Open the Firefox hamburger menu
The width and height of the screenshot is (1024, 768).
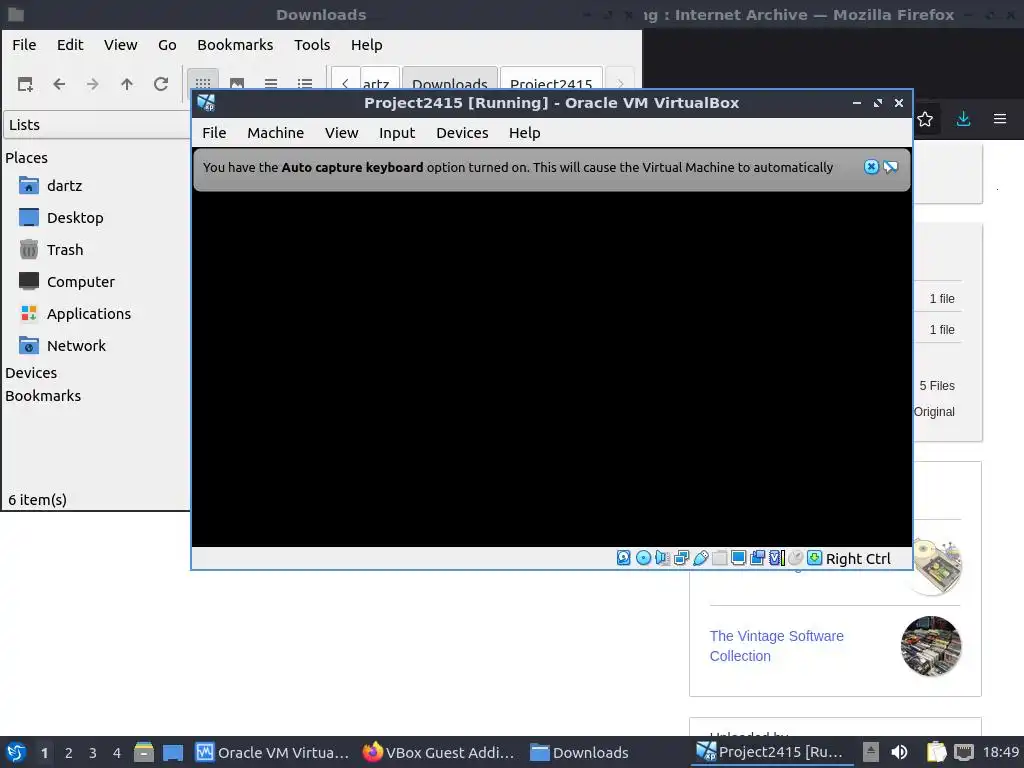click(x=1000, y=119)
